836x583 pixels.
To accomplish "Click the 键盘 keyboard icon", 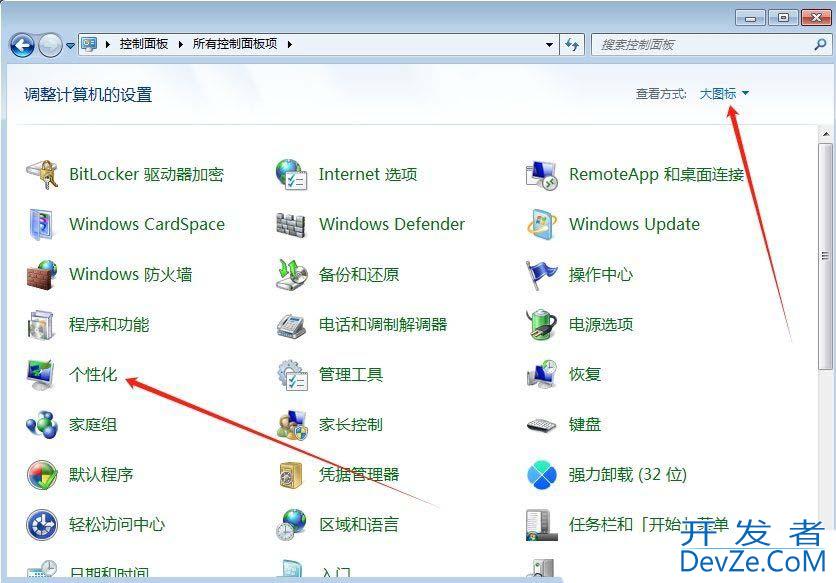I will [x=541, y=425].
